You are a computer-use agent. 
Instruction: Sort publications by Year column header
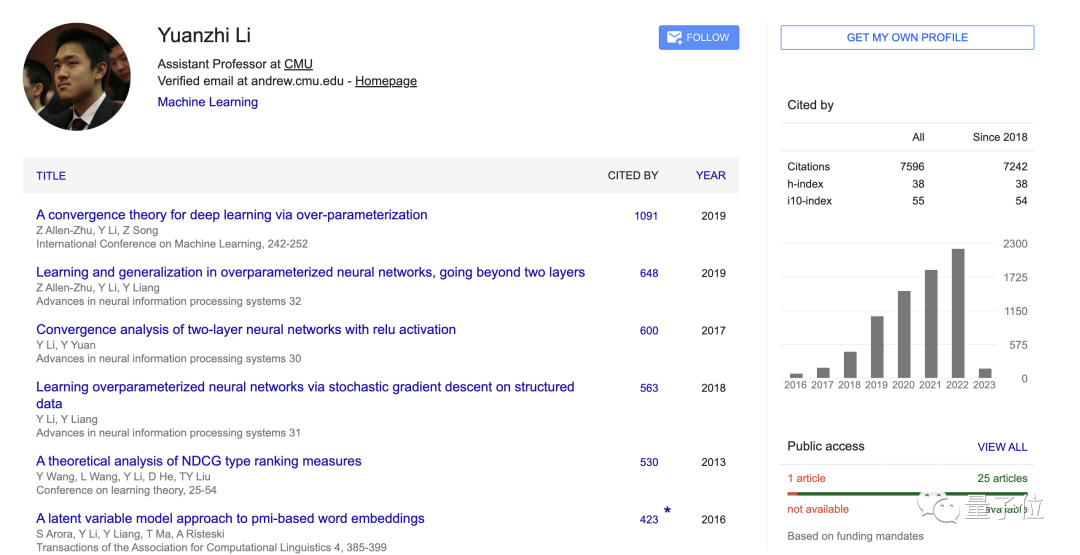pyautogui.click(x=711, y=176)
